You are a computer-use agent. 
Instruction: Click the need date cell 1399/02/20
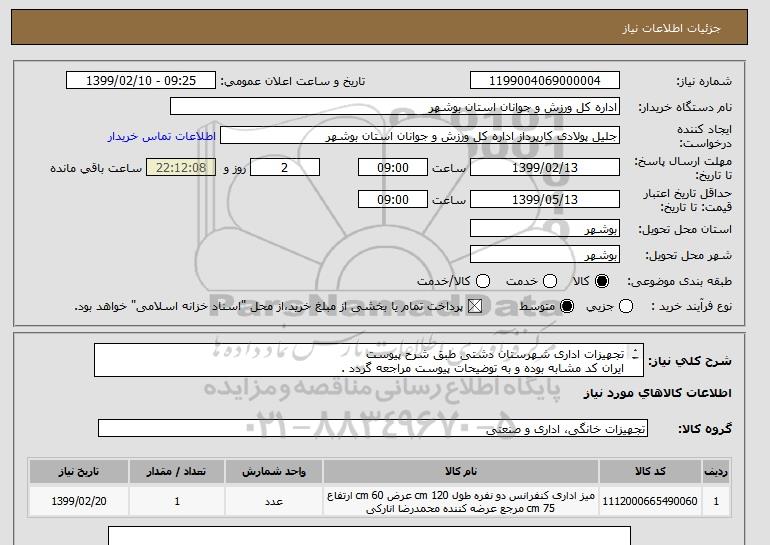79,501
